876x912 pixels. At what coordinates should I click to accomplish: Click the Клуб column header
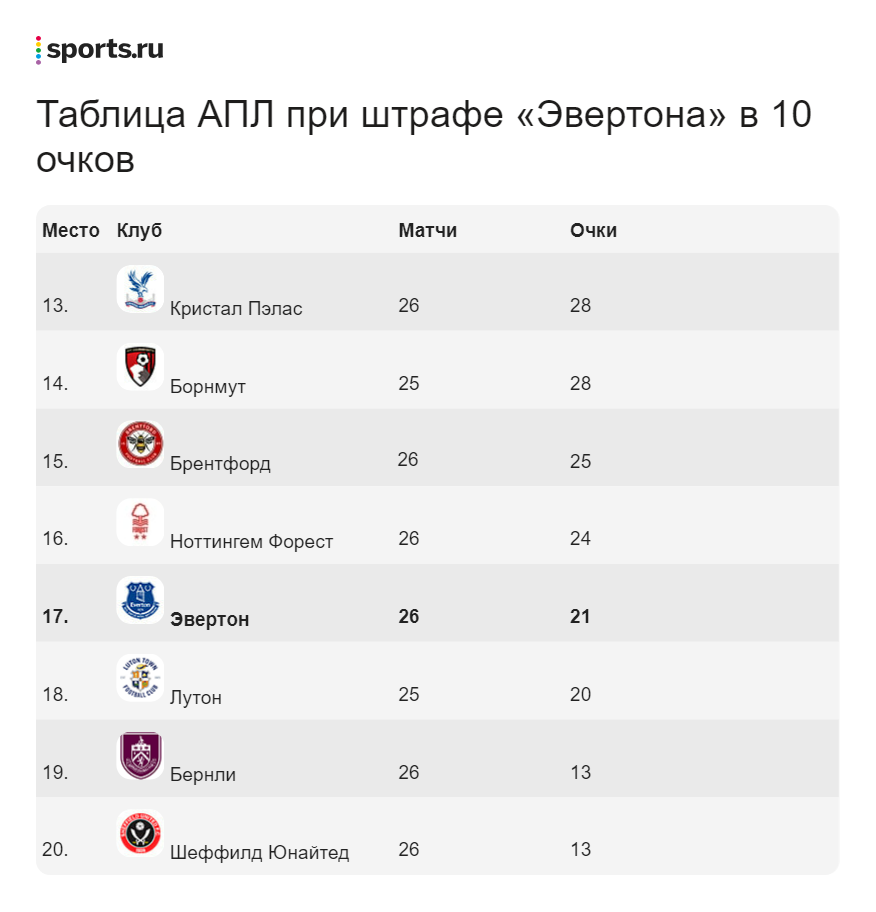(139, 231)
